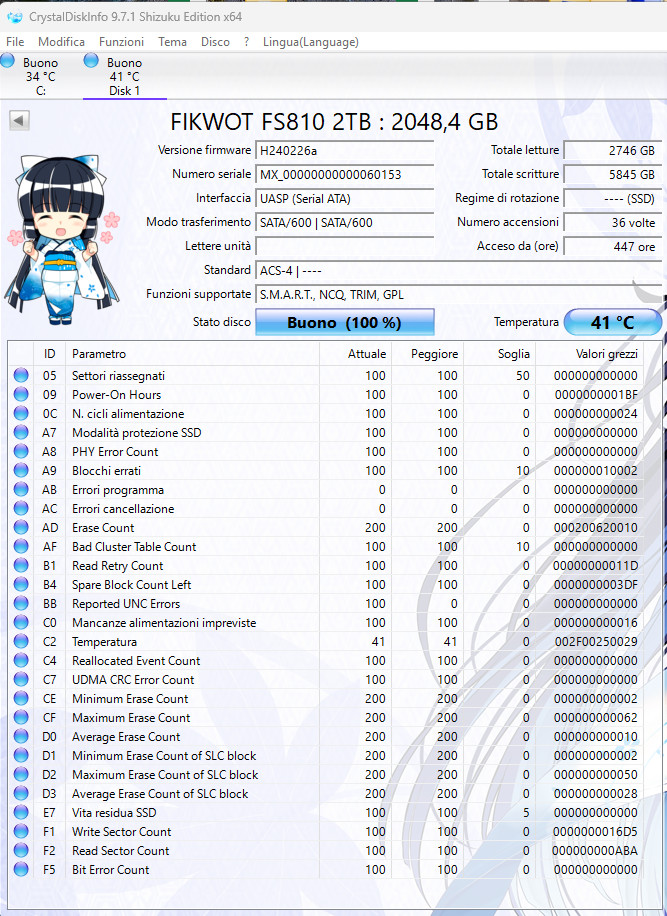Click status orb for Temperatura row
The image size is (667, 916).
[21, 641]
